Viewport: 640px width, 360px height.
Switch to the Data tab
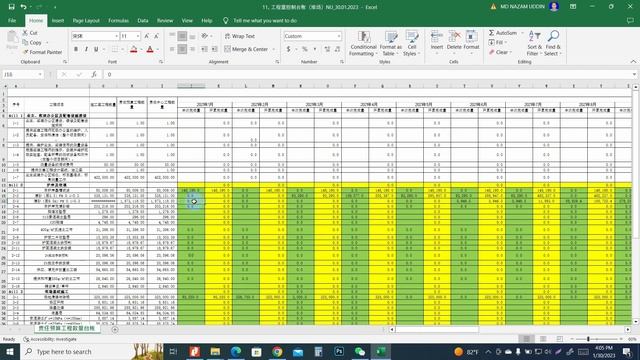pyautogui.click(x=143, y=20)
